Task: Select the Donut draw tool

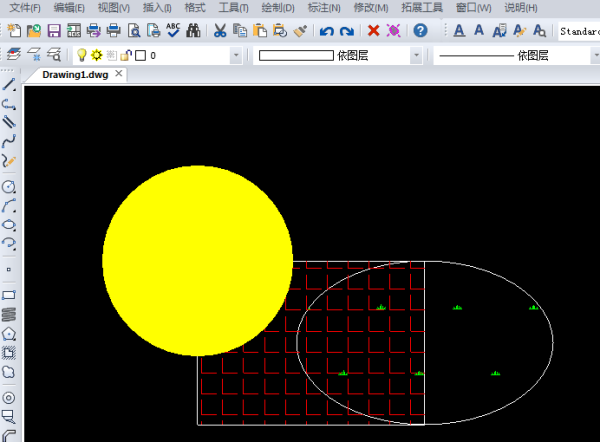Action: coord(9,398)
